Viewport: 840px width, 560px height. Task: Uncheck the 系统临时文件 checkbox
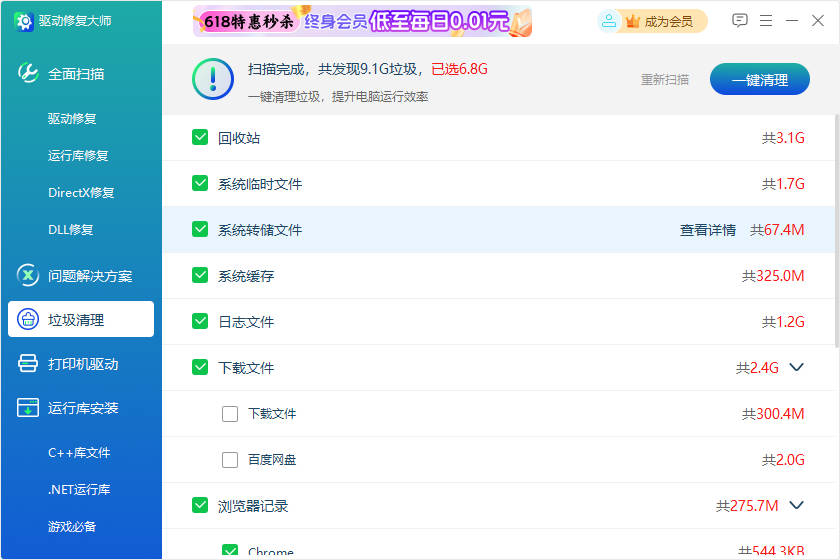pos(200,183)
